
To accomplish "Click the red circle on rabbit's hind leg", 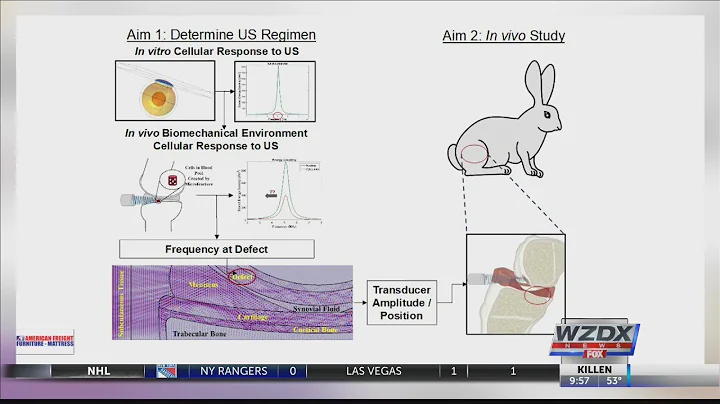I will pyautogui.click(x=474, y=154).
